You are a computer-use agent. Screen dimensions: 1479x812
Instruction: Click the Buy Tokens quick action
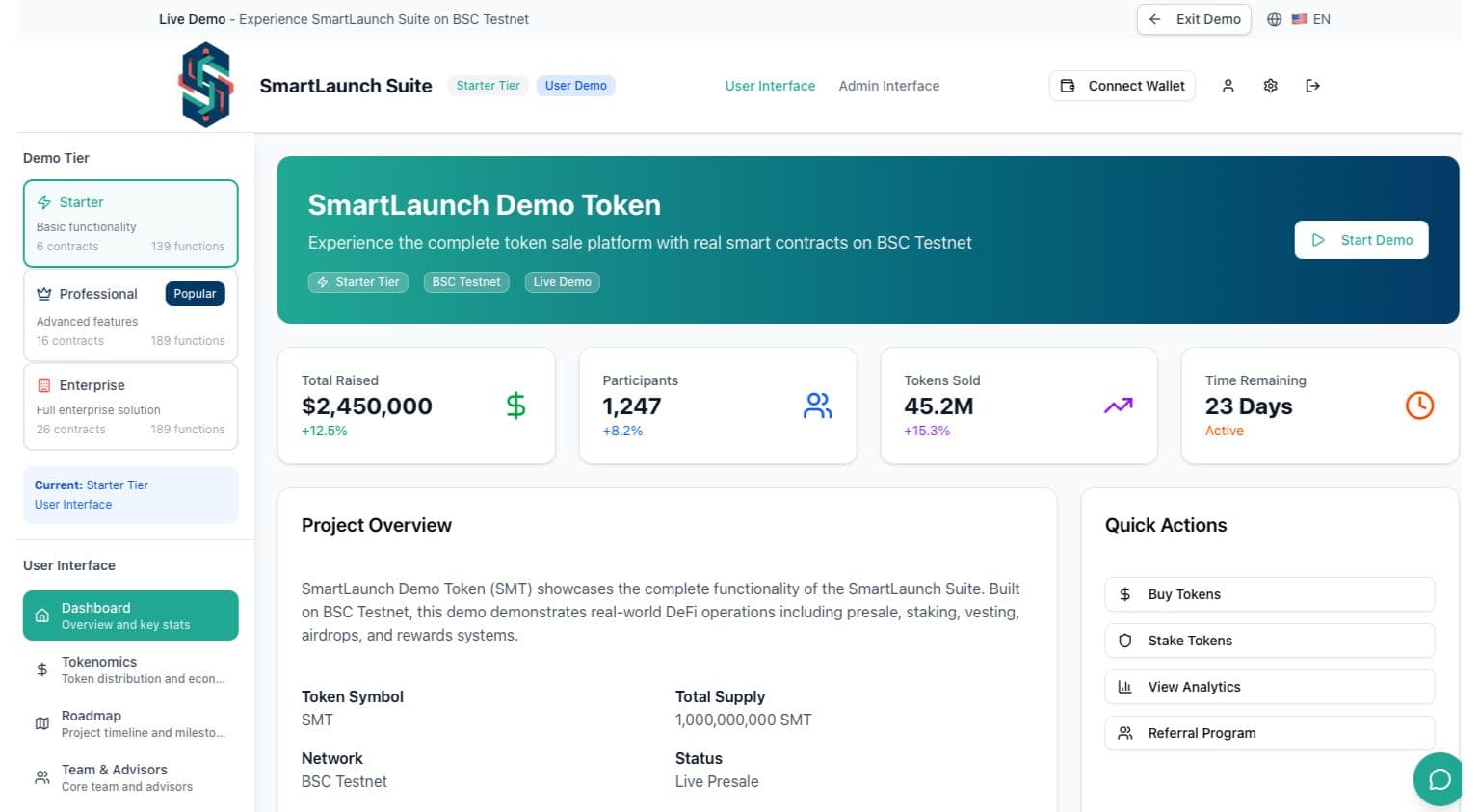(x=1184, y=594)
